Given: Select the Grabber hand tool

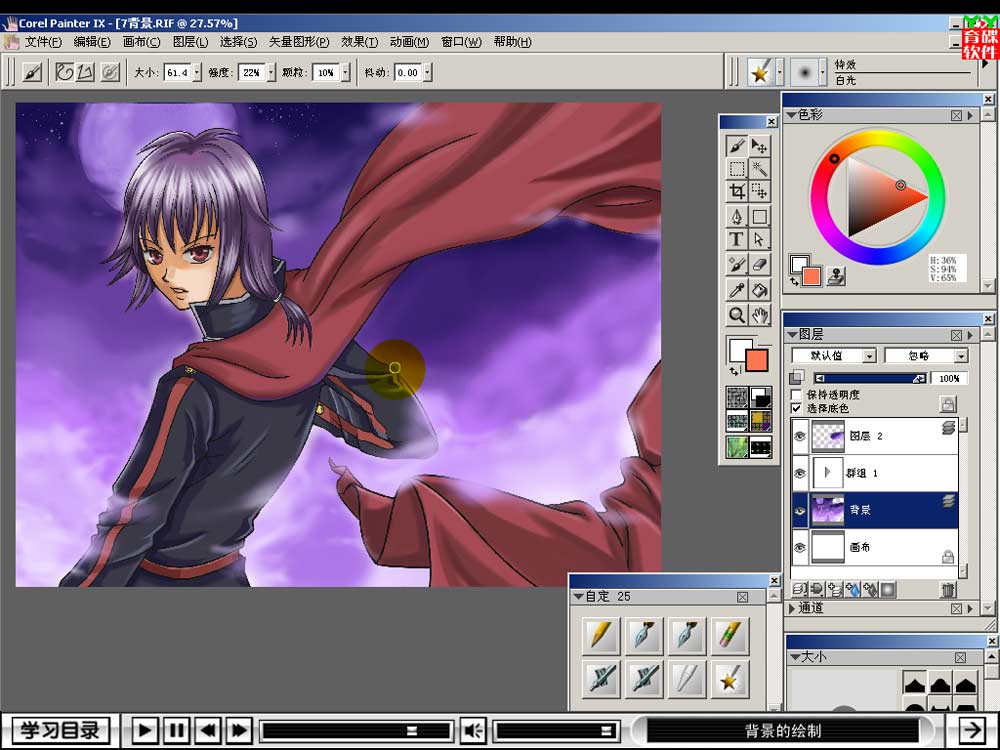Looking at the screenshot, I should click(759, 315).
